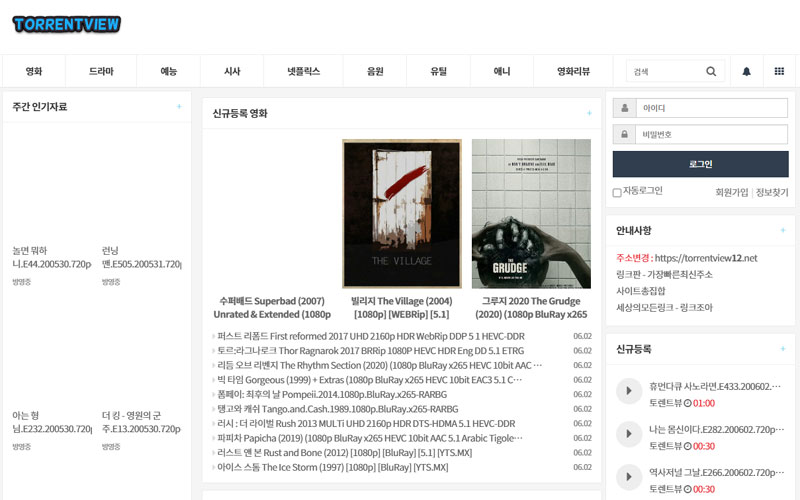Click the lock icon beside 비밀번호 field
800x500 pixels.
(x=624, y=134)
